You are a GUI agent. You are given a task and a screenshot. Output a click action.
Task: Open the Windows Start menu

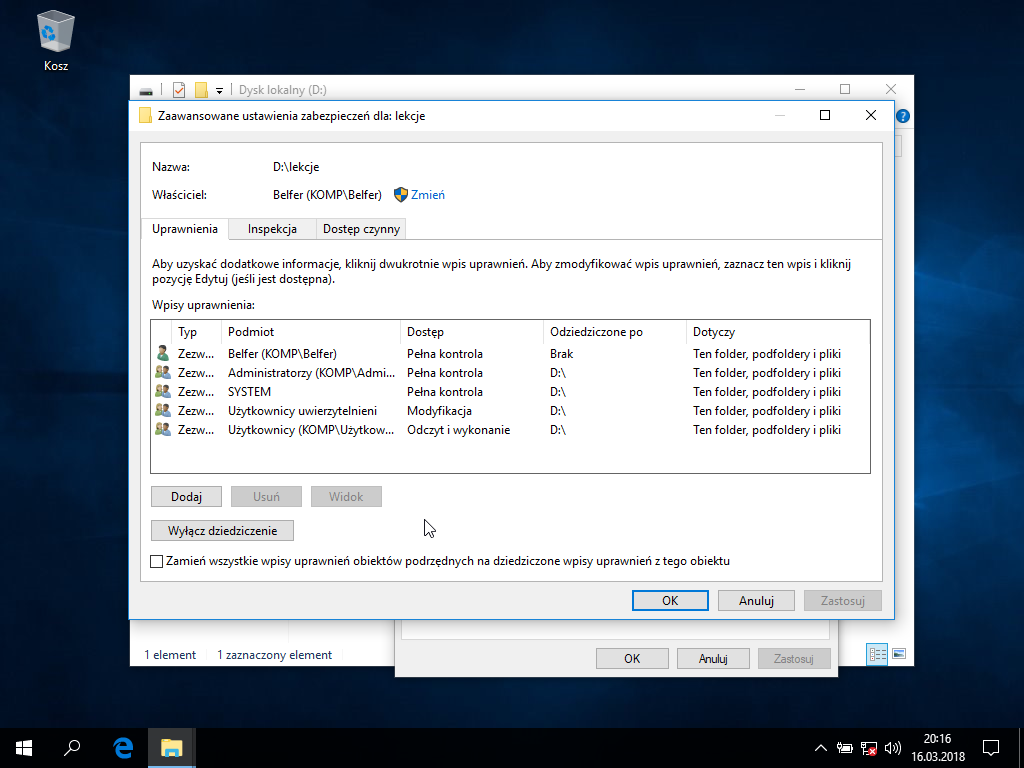click(x=24, y=748)
